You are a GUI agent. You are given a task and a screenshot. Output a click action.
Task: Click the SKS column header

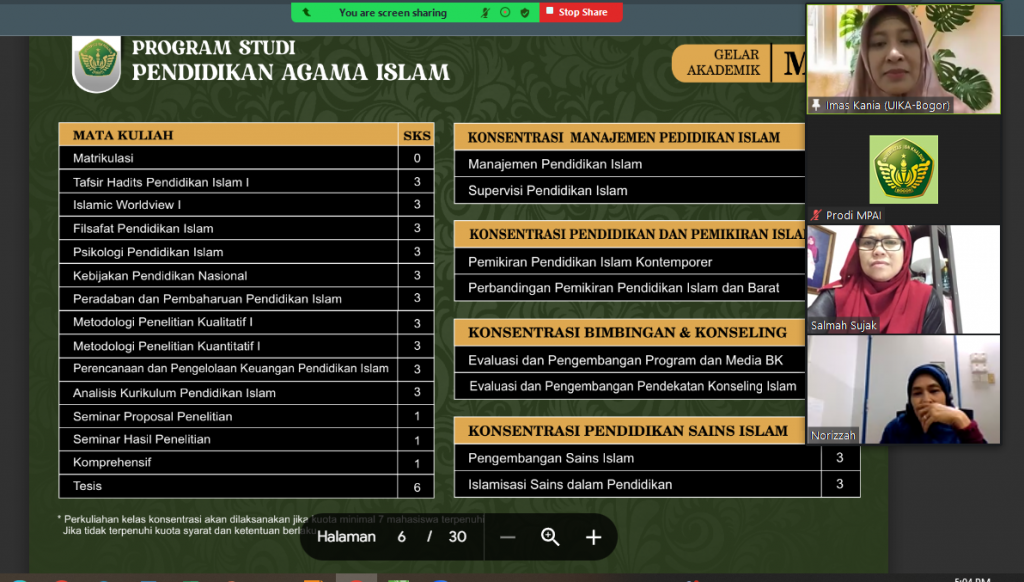click(x=417, y=135)
